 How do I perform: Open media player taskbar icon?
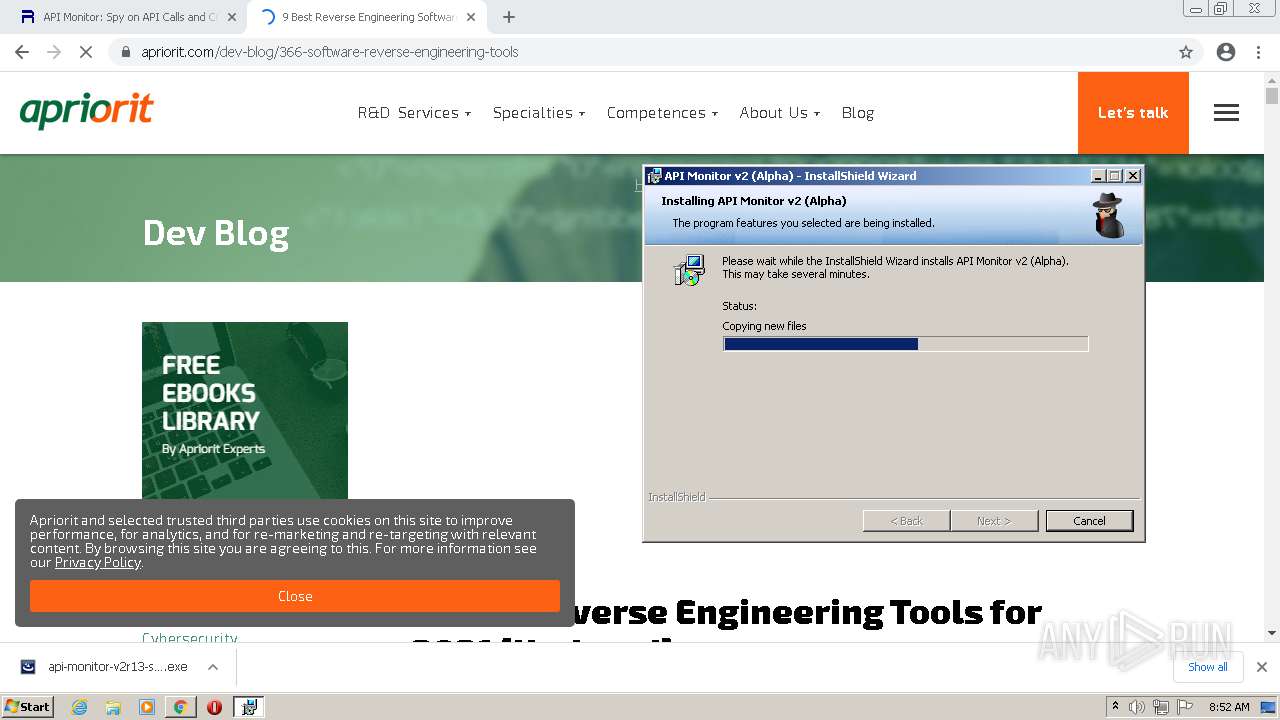tap(147, 707)
